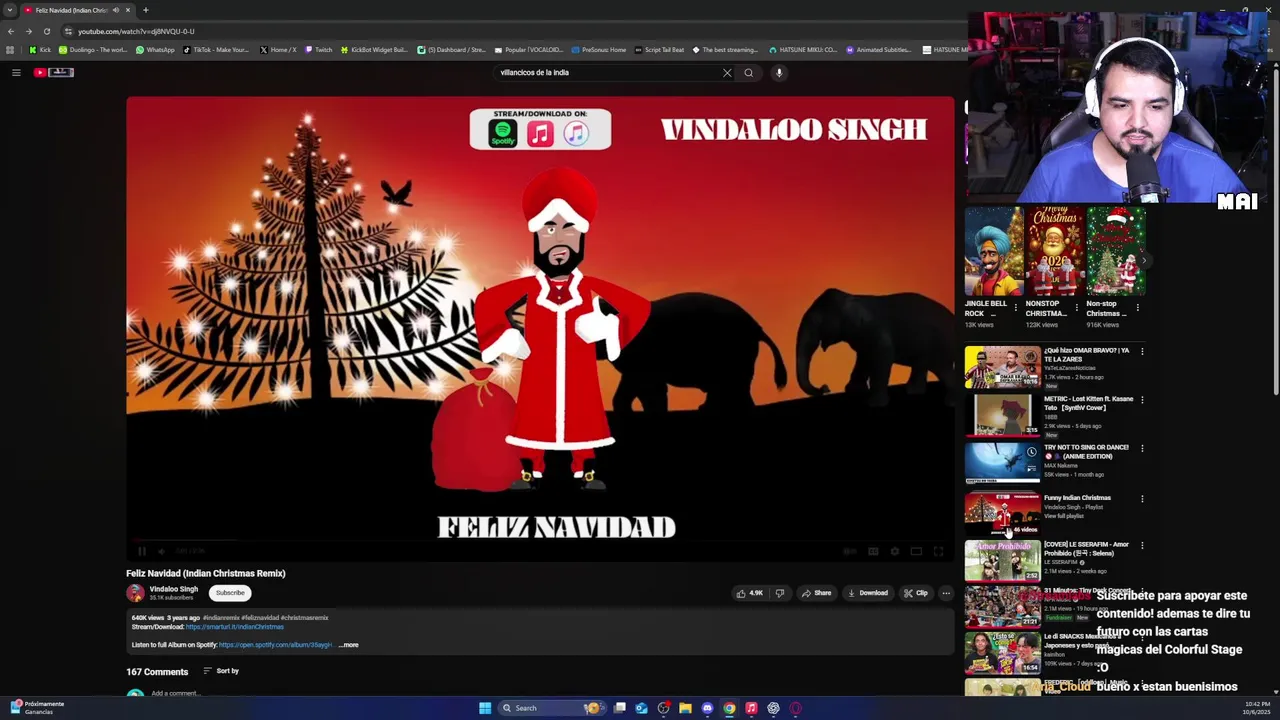Download the video via Download button
The width and height of the screenshot is (1280, 720).
click(x=867, y=593)
